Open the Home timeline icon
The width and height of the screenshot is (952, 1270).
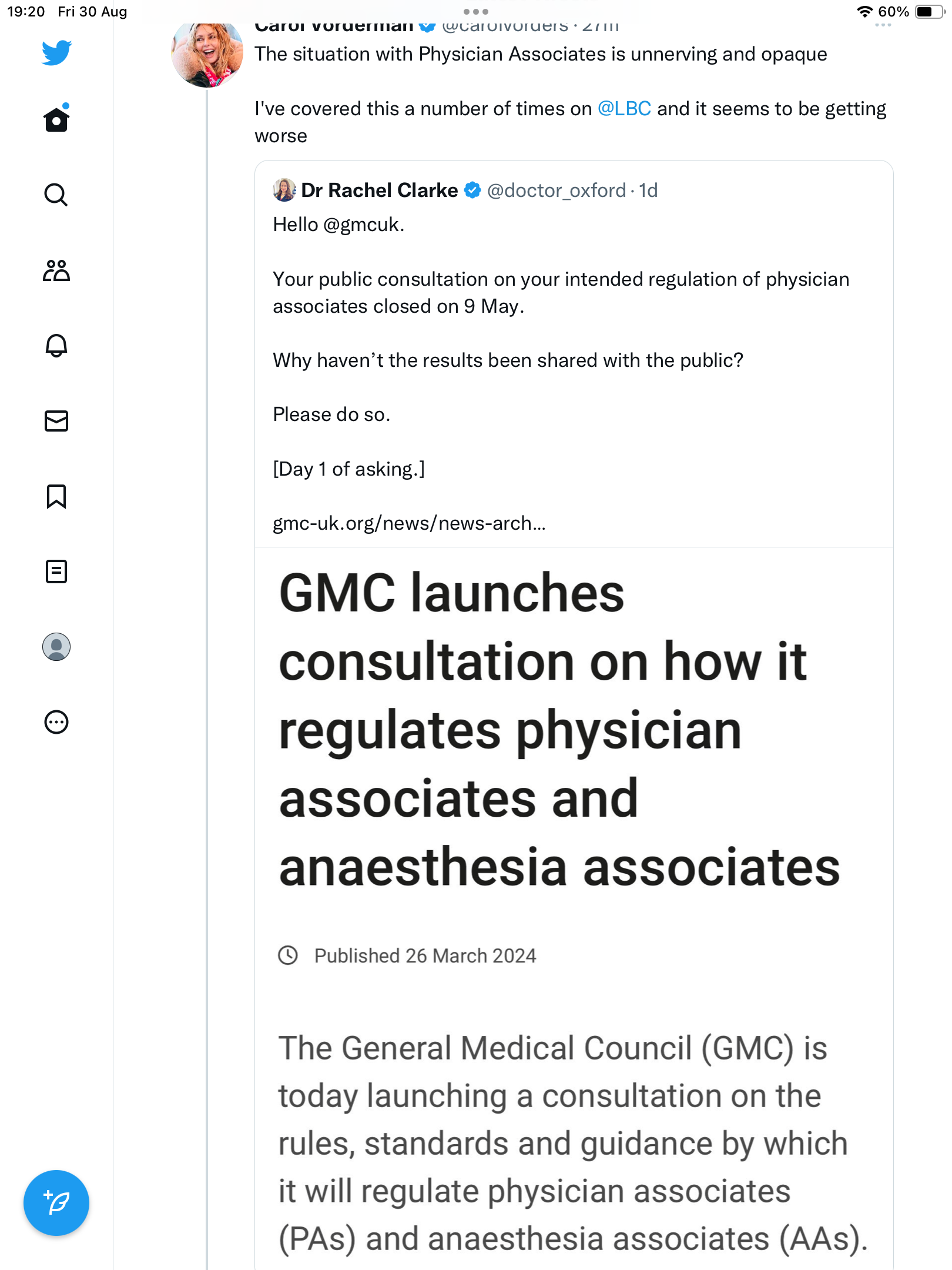pyautogui.click(x=56, y=118)
